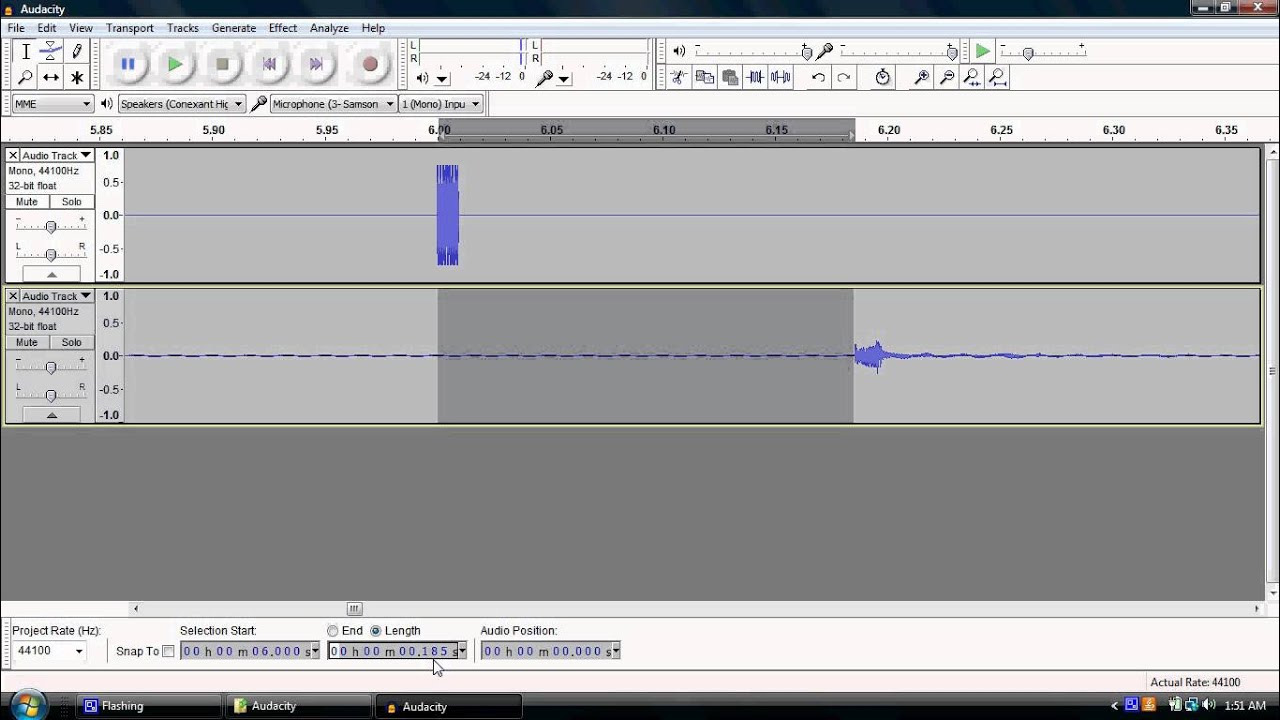Solo the first audio track

coord(71,202)
